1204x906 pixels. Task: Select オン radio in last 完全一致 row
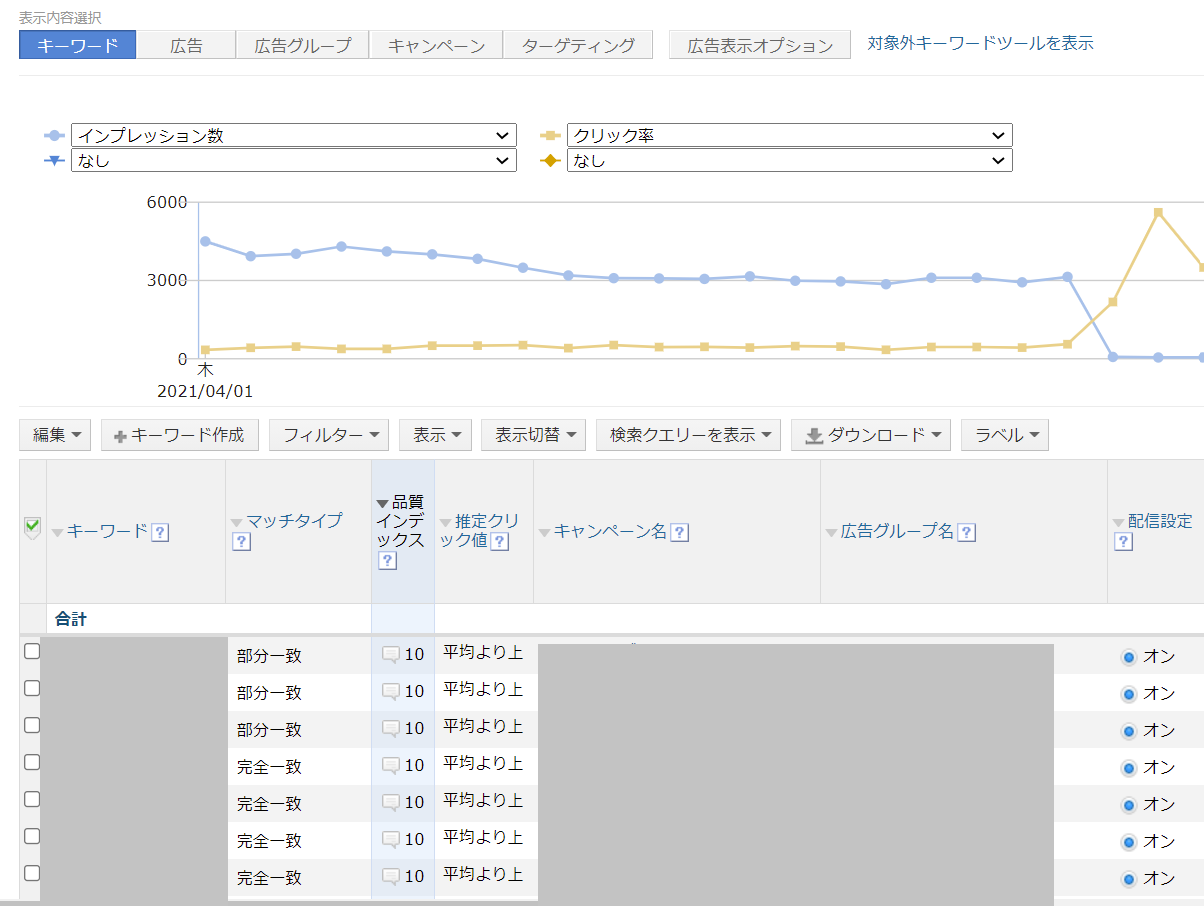(x=1129, y=879)
